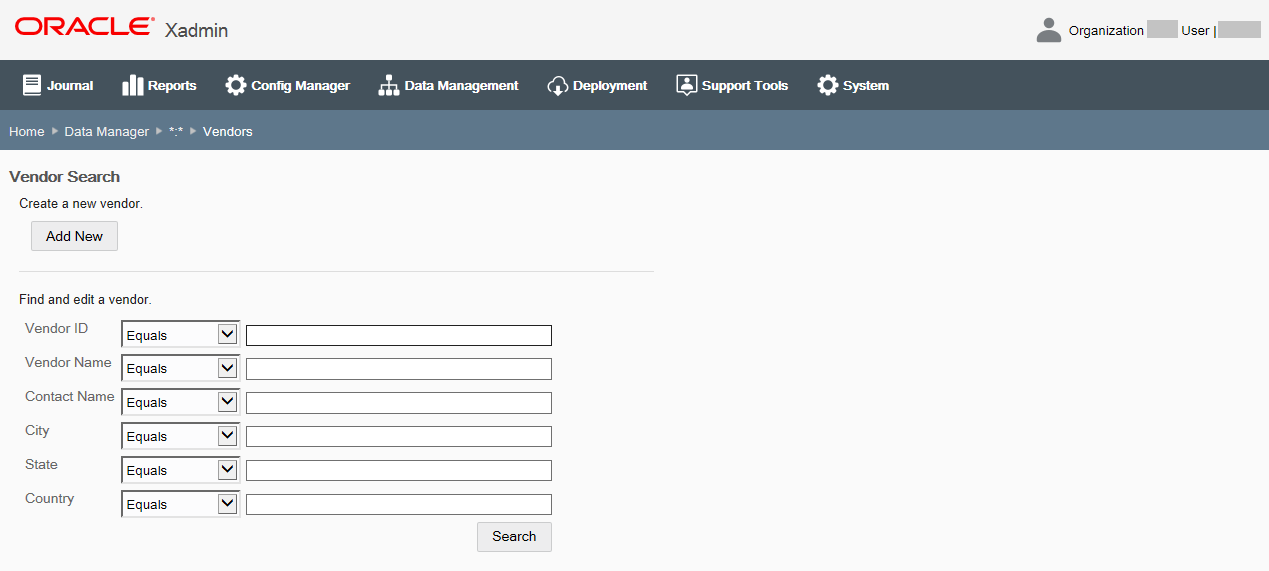
Task: Click the Reports bar chart icon
Action: [132, 85]
